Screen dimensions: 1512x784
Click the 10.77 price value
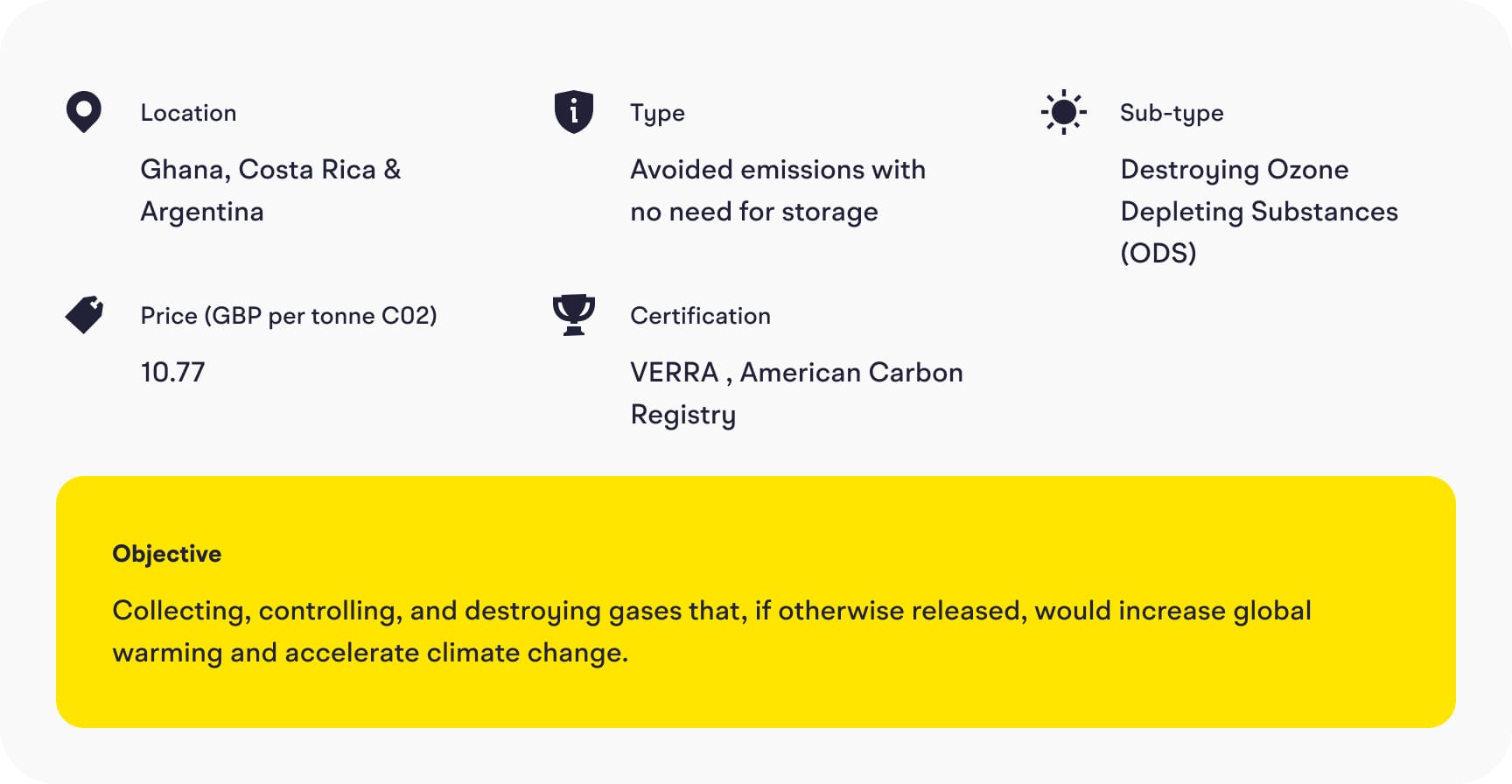(x=172, y=373)
